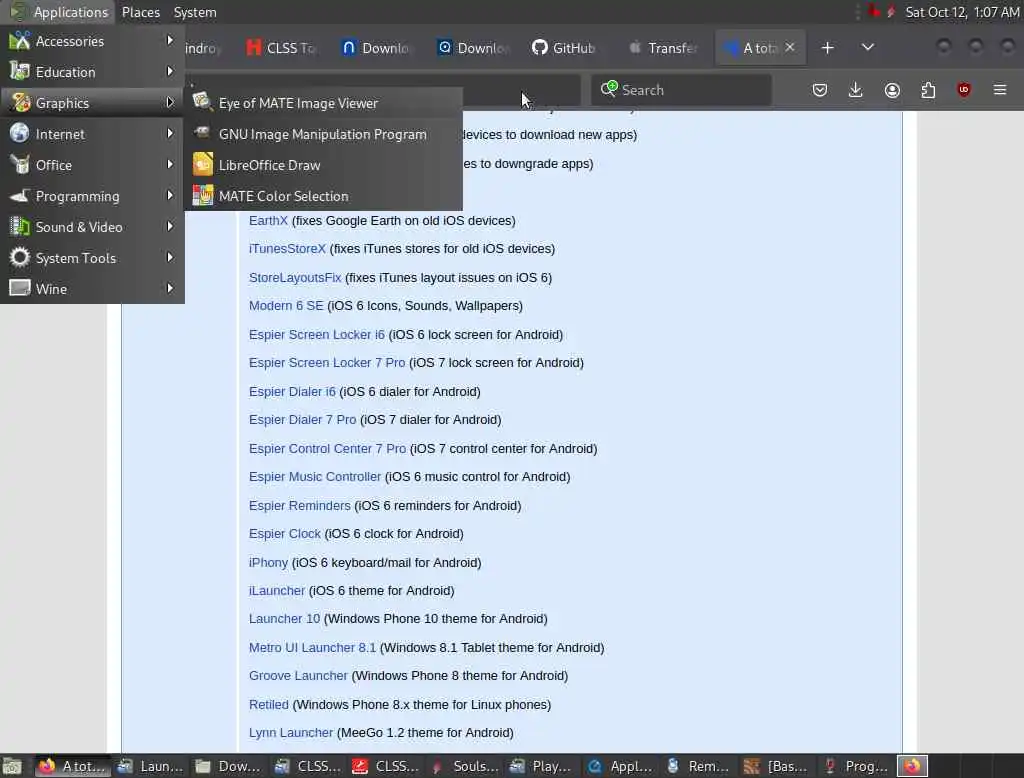The image size is (1024, 778).
Task: Open Espier Screen Locker 7 Pro link
Action: pyautogui.click(x=327, y=363)
